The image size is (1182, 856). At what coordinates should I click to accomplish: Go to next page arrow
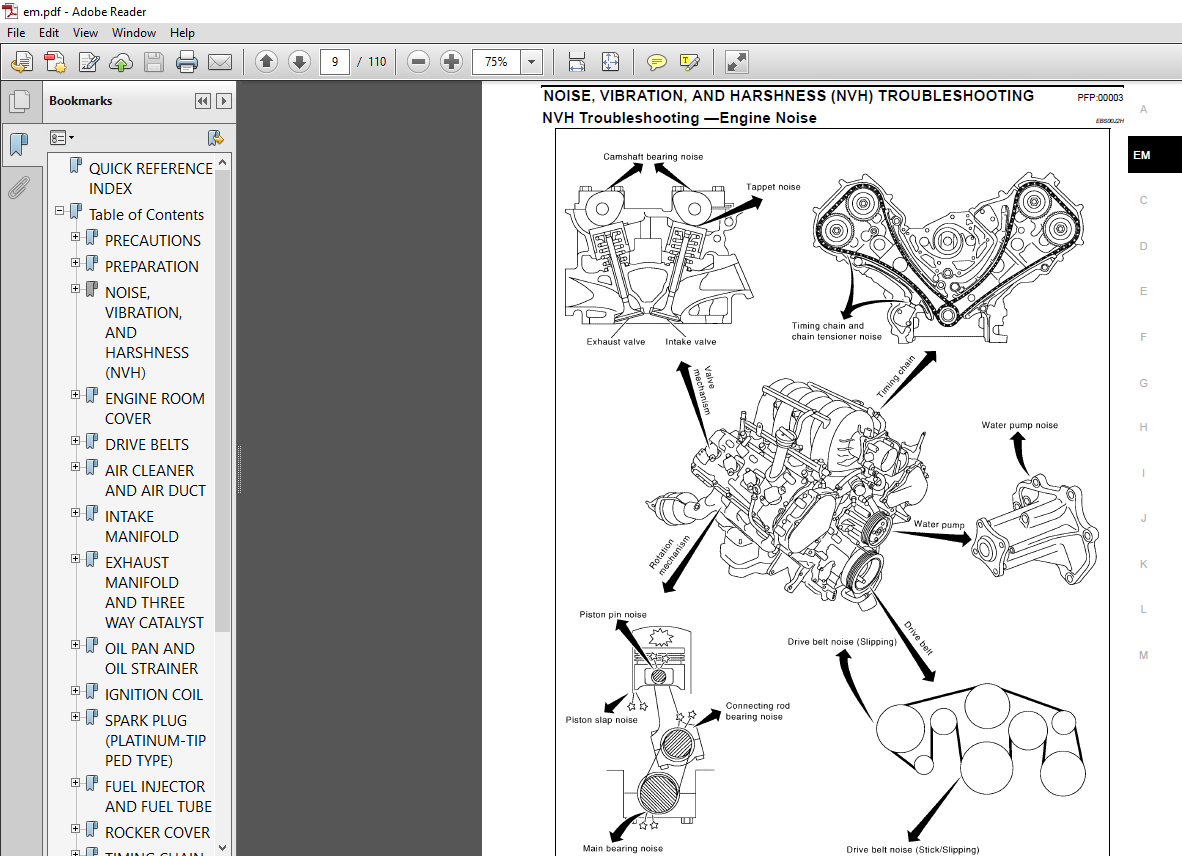(299, 62)
